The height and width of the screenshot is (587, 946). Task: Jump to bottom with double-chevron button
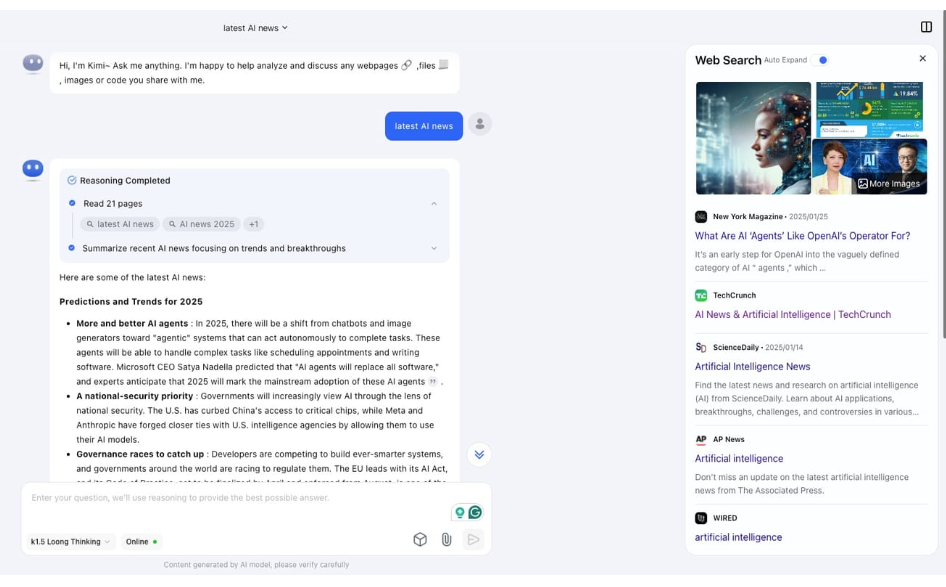click(x=479, y=455)
